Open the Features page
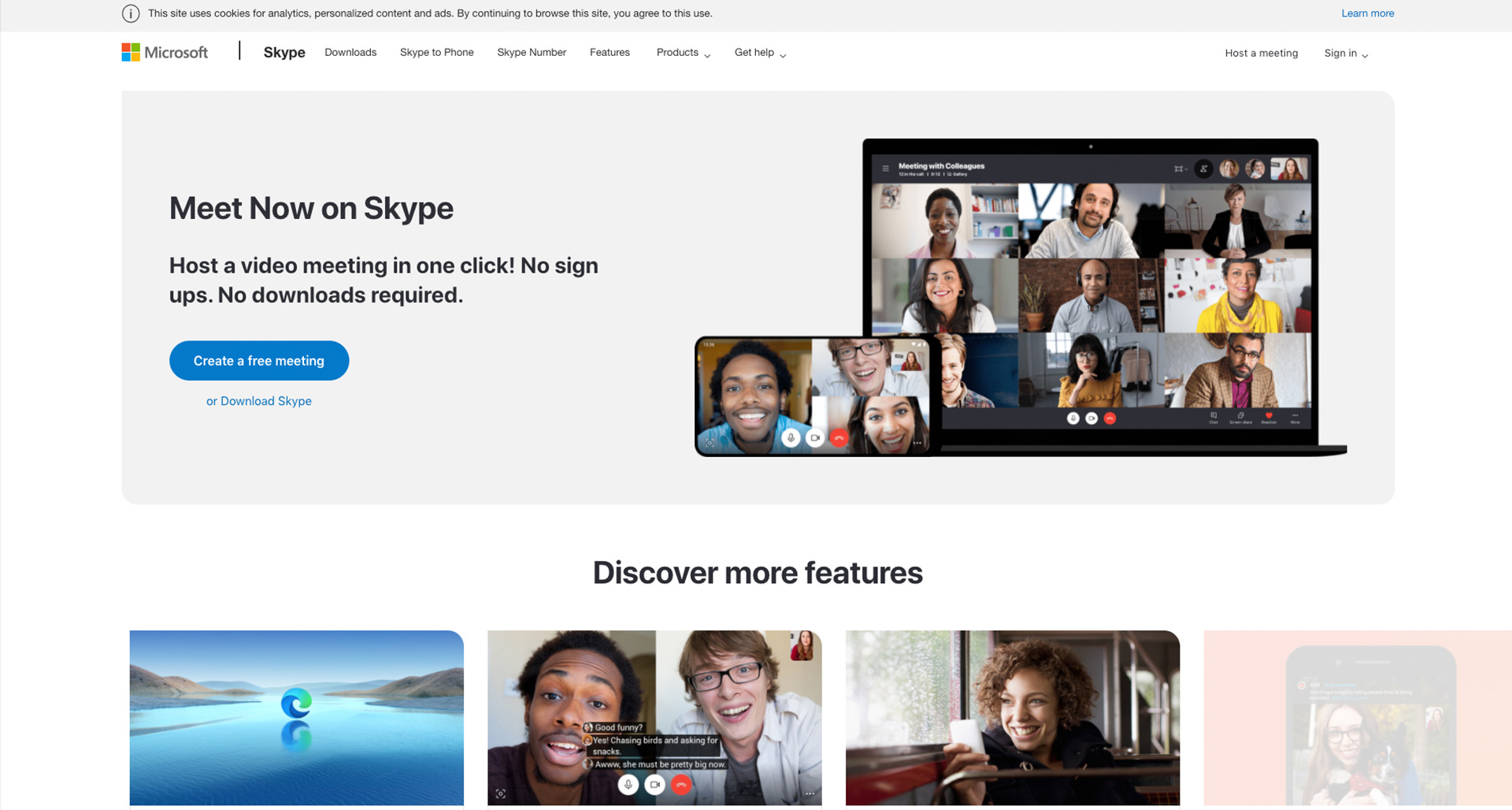 click(x=610, y=52)
